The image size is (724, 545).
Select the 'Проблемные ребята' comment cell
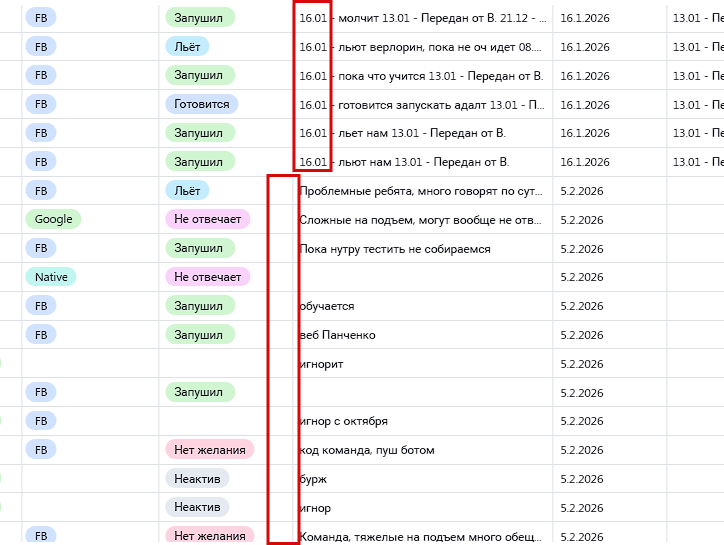(x=421, y=190)
